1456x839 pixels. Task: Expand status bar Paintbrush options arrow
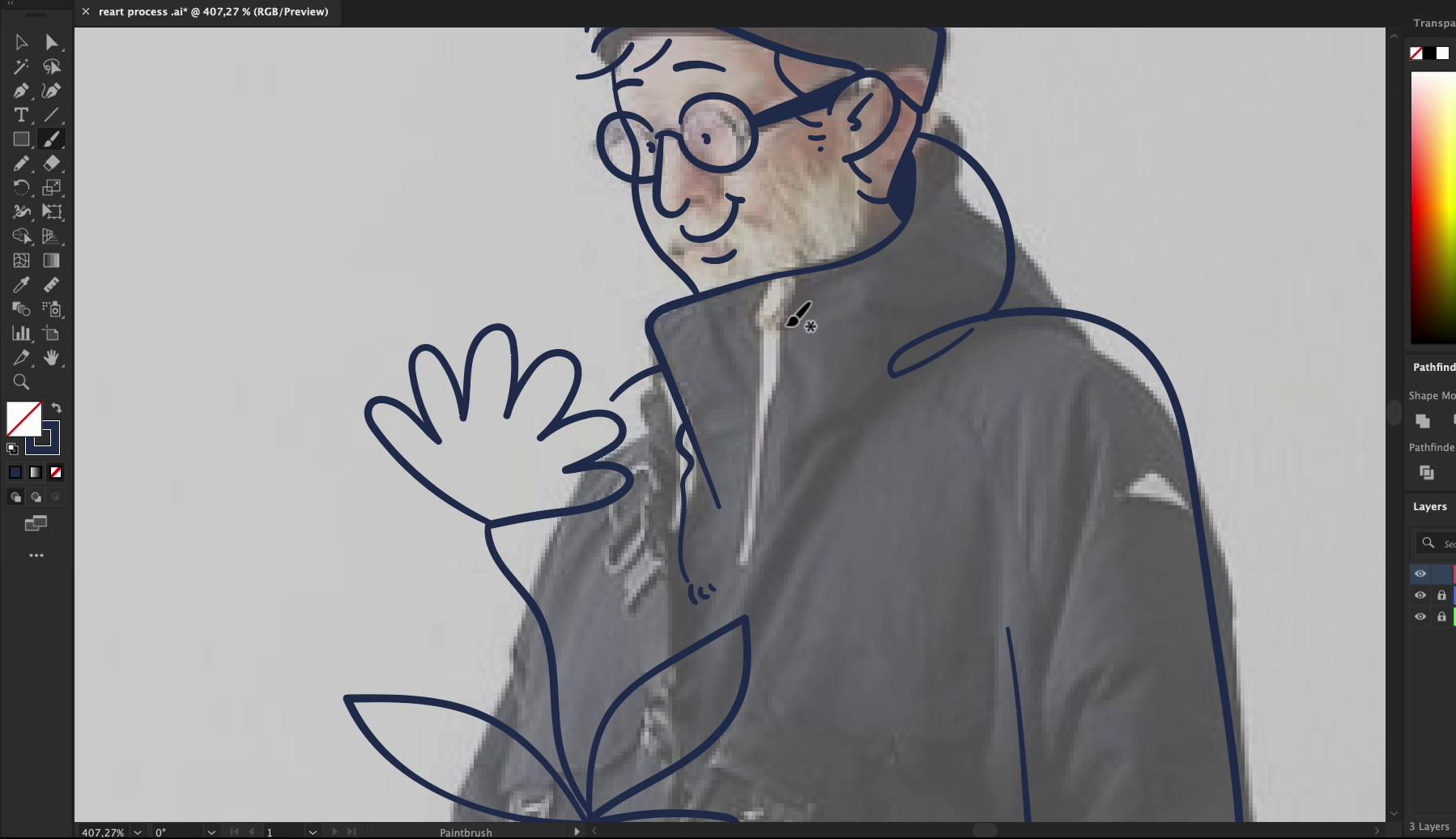[577, 832]
